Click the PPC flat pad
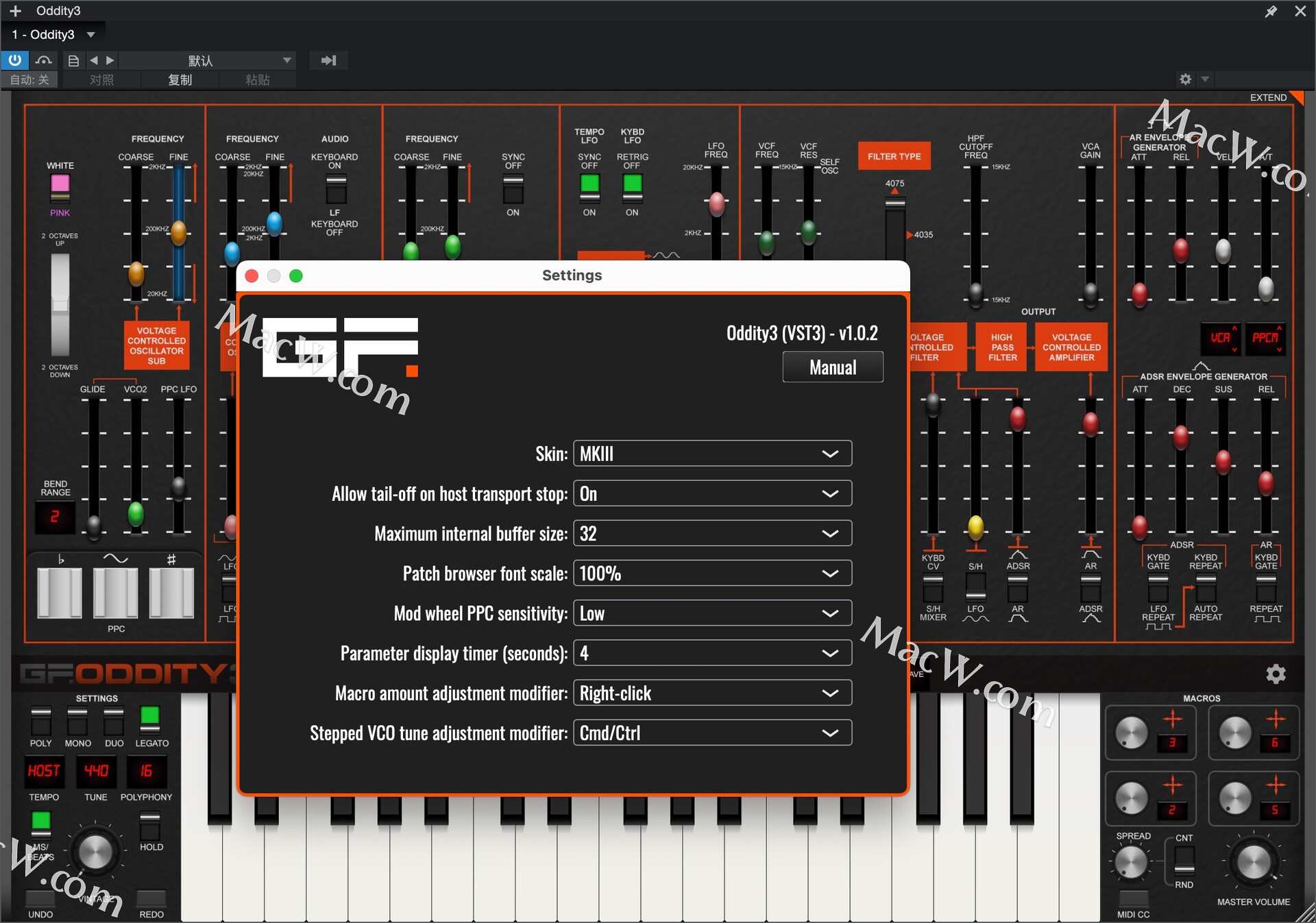This screenshot has width=1316, height=923. [60, 593]
